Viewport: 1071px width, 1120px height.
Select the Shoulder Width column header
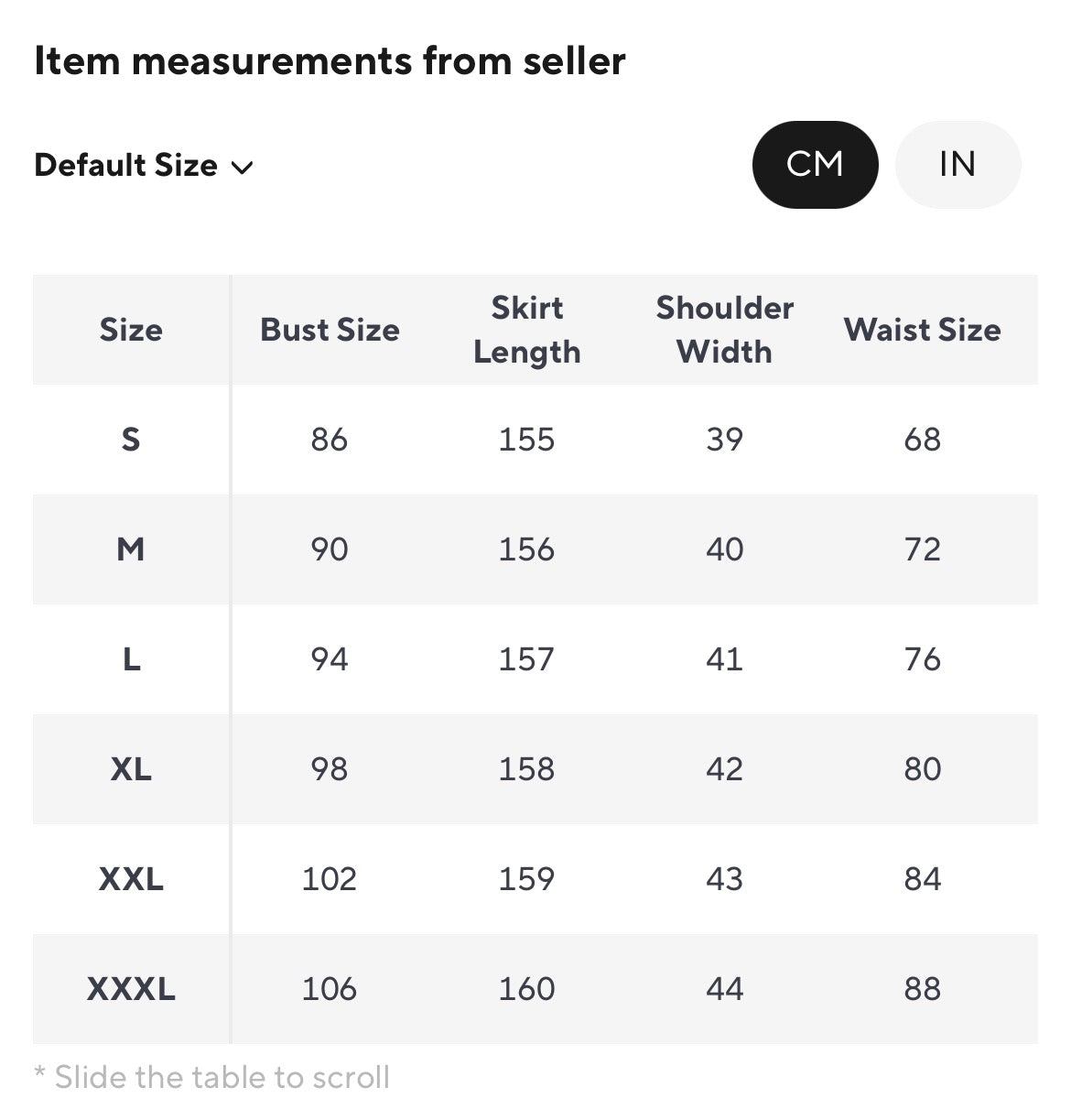click(725, 330)
